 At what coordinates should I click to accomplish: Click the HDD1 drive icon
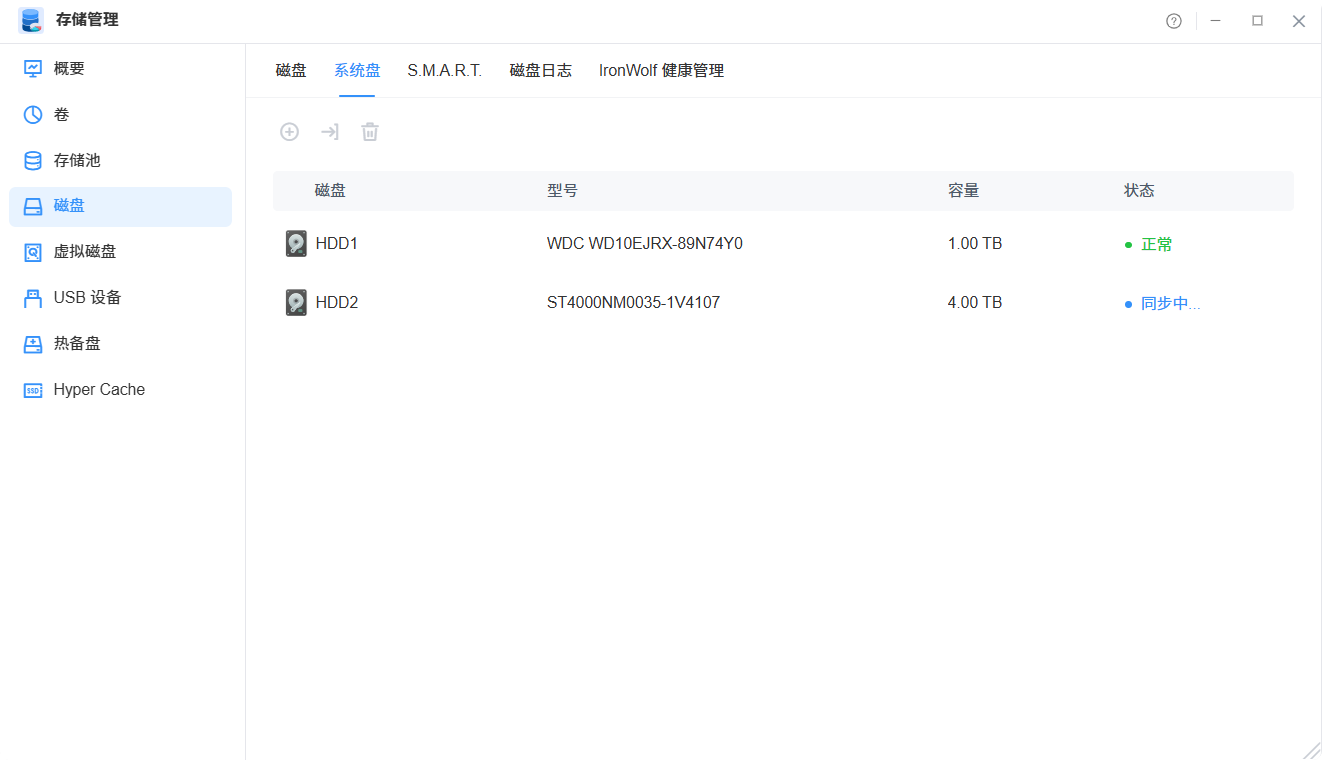point(296,243)
